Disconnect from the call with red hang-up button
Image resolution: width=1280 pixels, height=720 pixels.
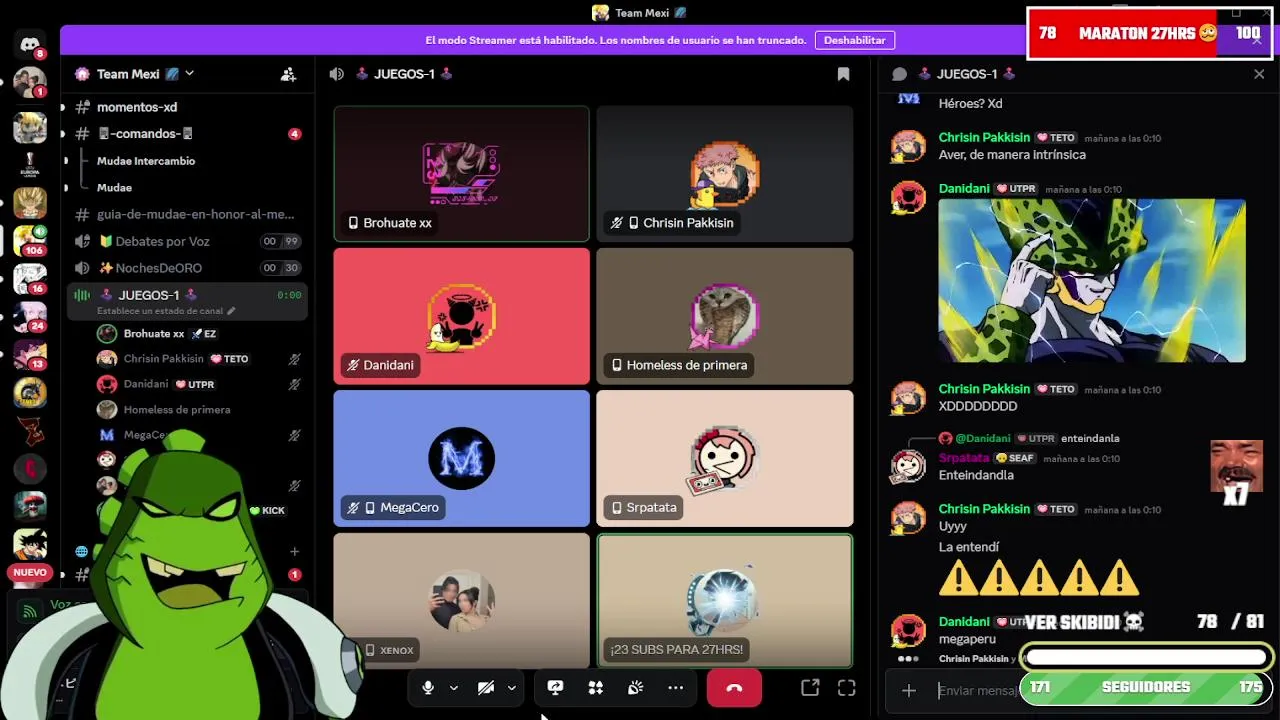(734, 688)
